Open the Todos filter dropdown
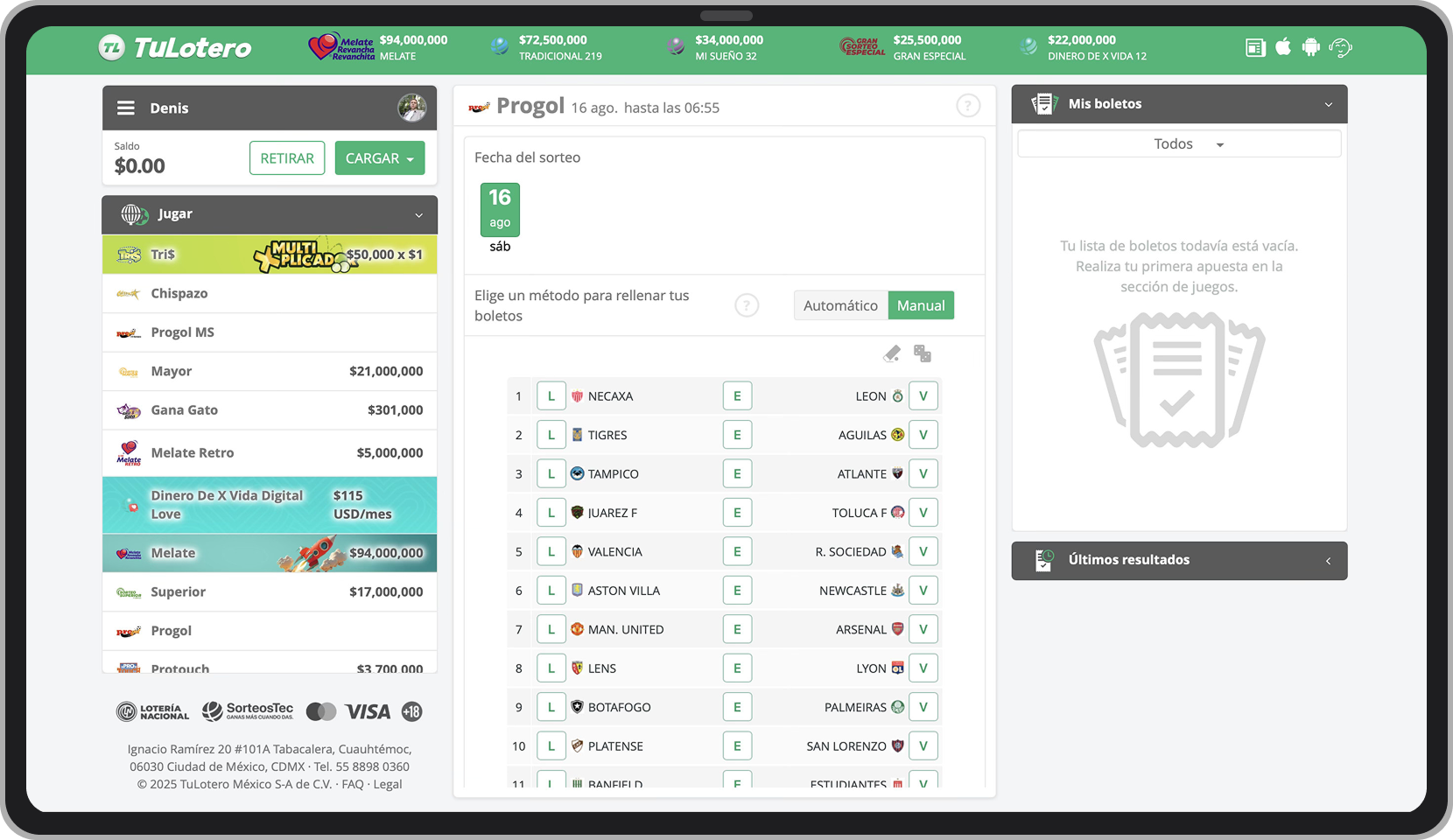1453x840 pixels. 1179,143
